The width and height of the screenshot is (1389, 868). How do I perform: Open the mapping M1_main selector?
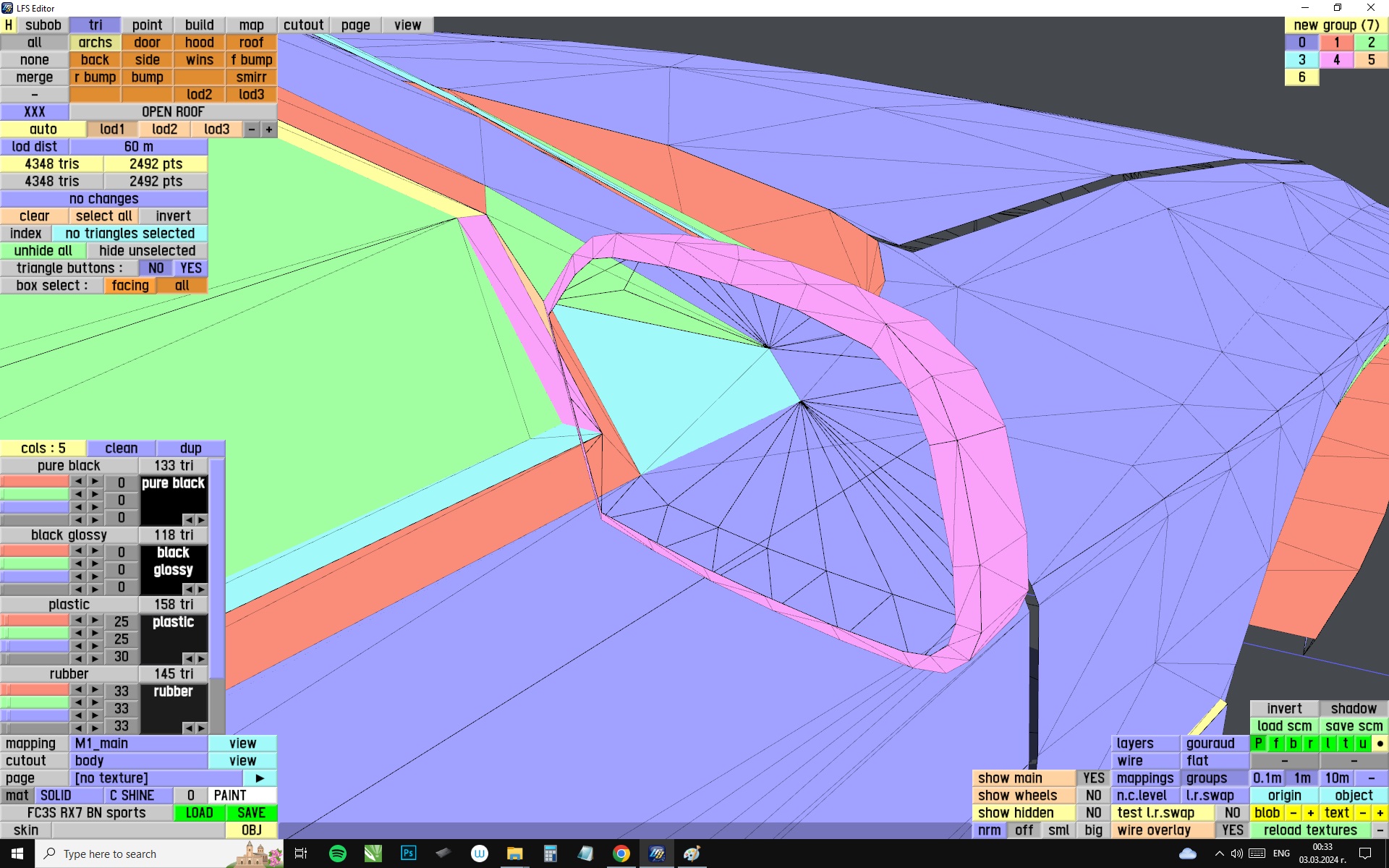(138, 744)
